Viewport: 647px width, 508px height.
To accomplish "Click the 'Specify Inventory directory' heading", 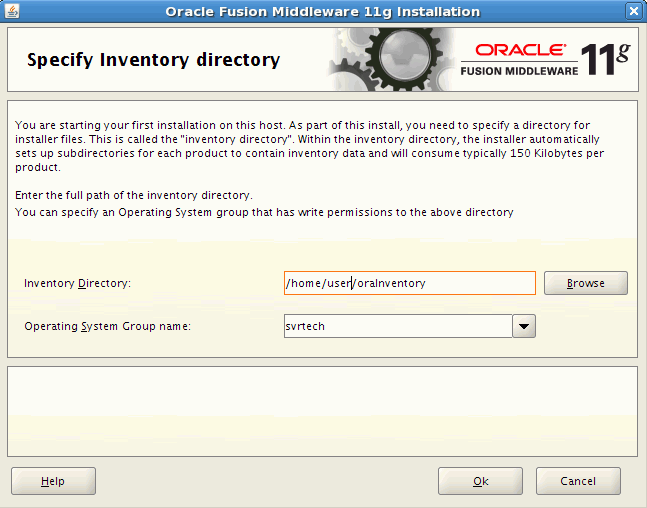I will (153, 60).
